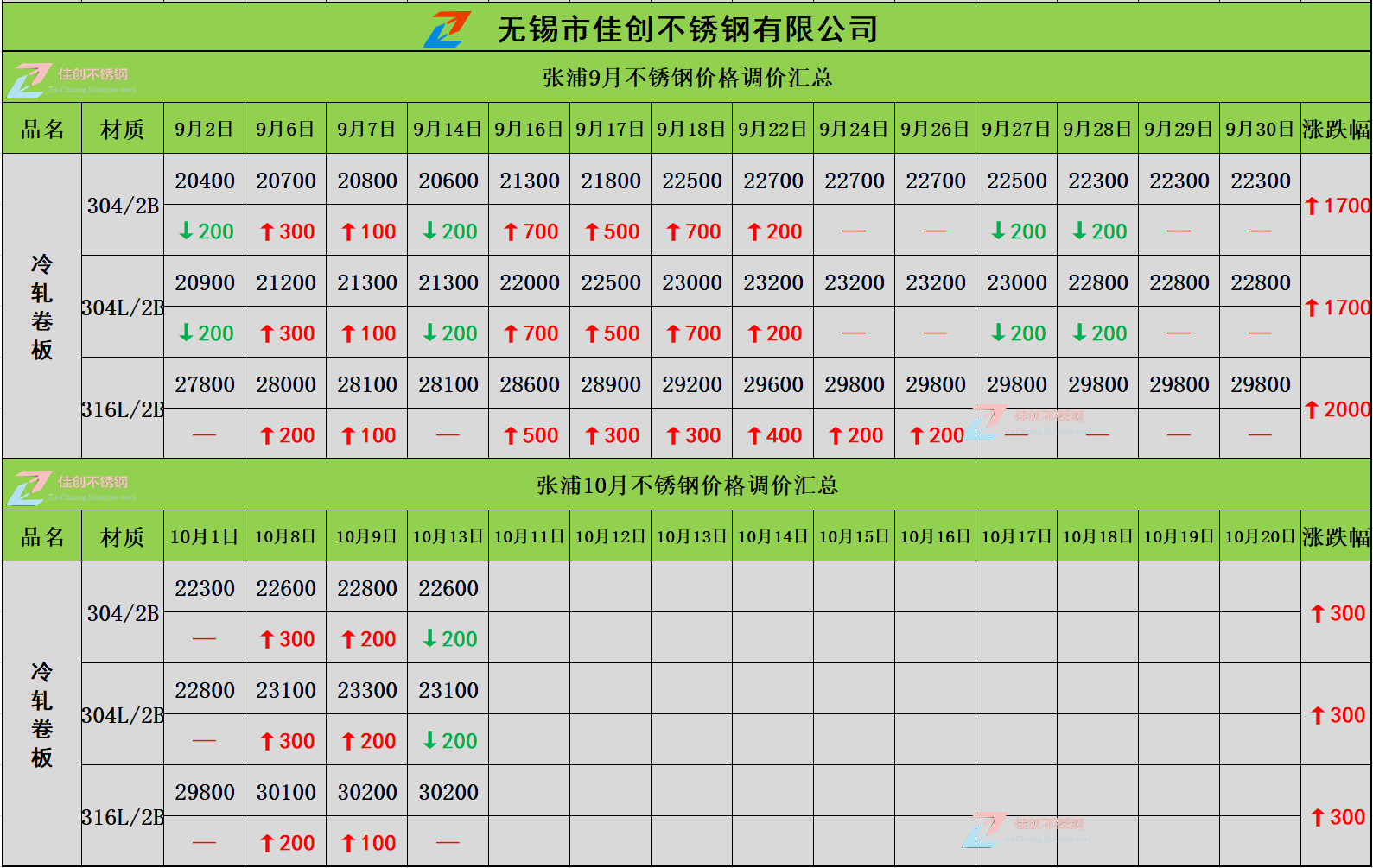
Task: Click the 9月28日 column header
Action: 1098,129
